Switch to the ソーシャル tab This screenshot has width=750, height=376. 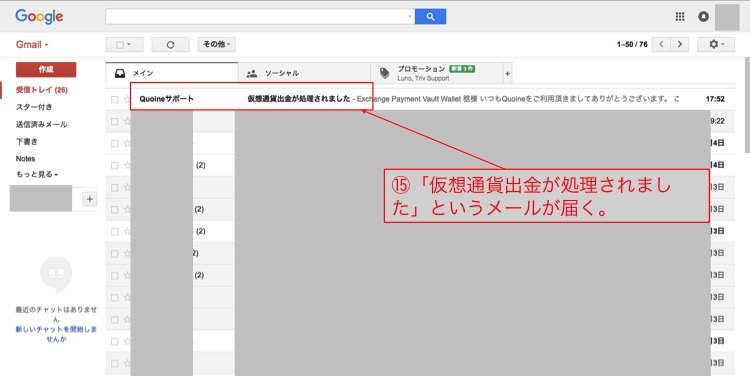304,73
